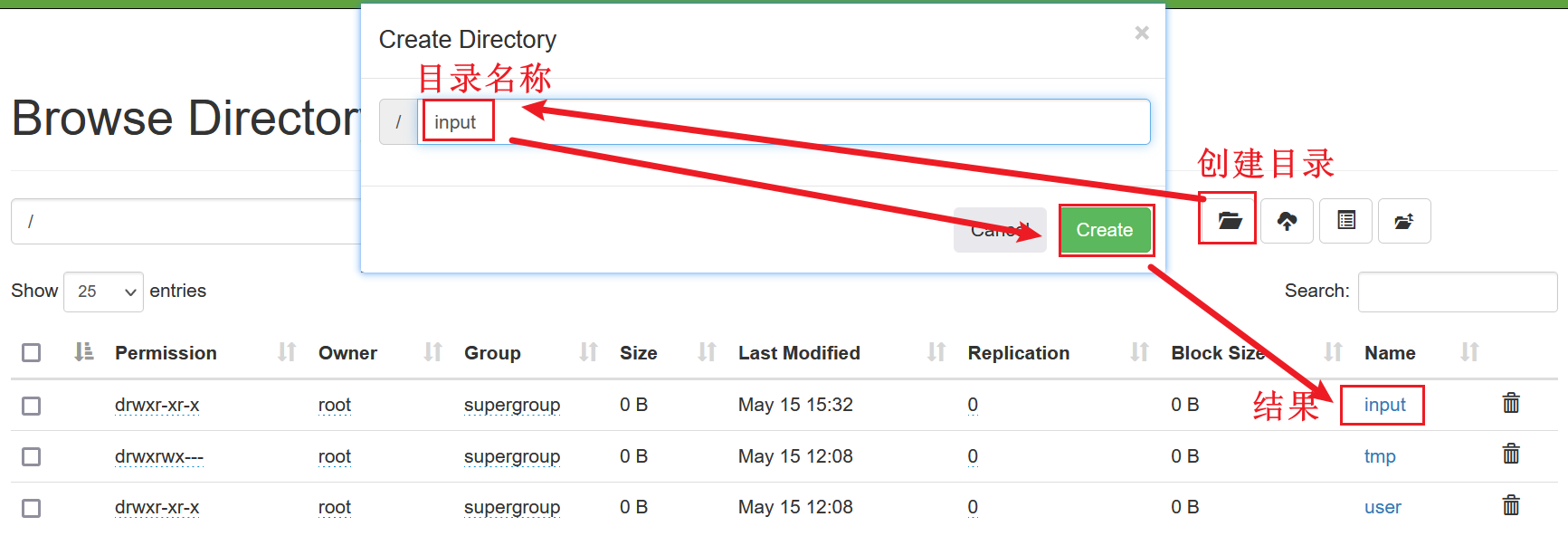Click the Replication column header text

[1019, 353]
